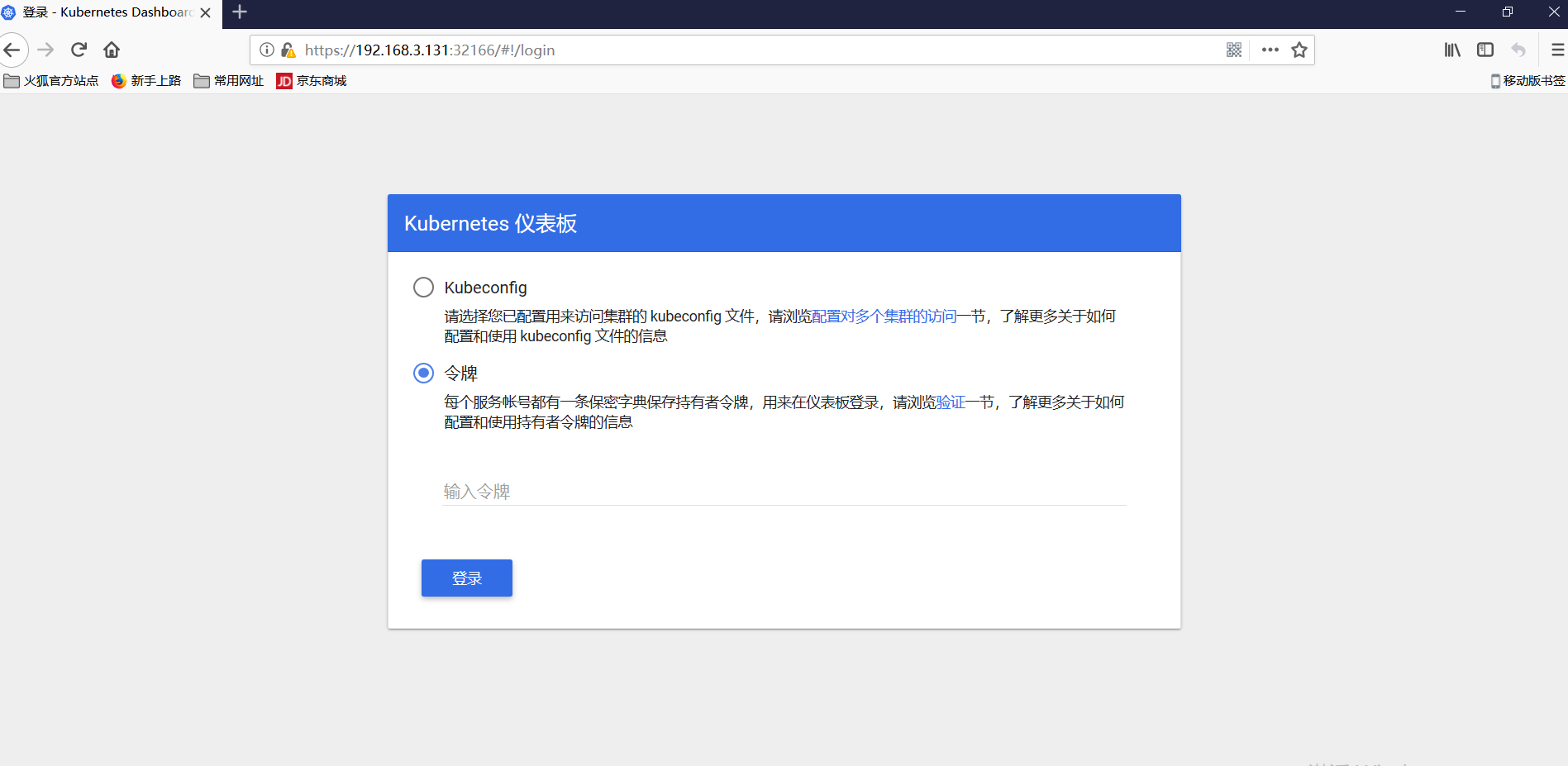Click the URL address bar text
The height and width of the screenshot is (766, 1568).
pos(430,50)
